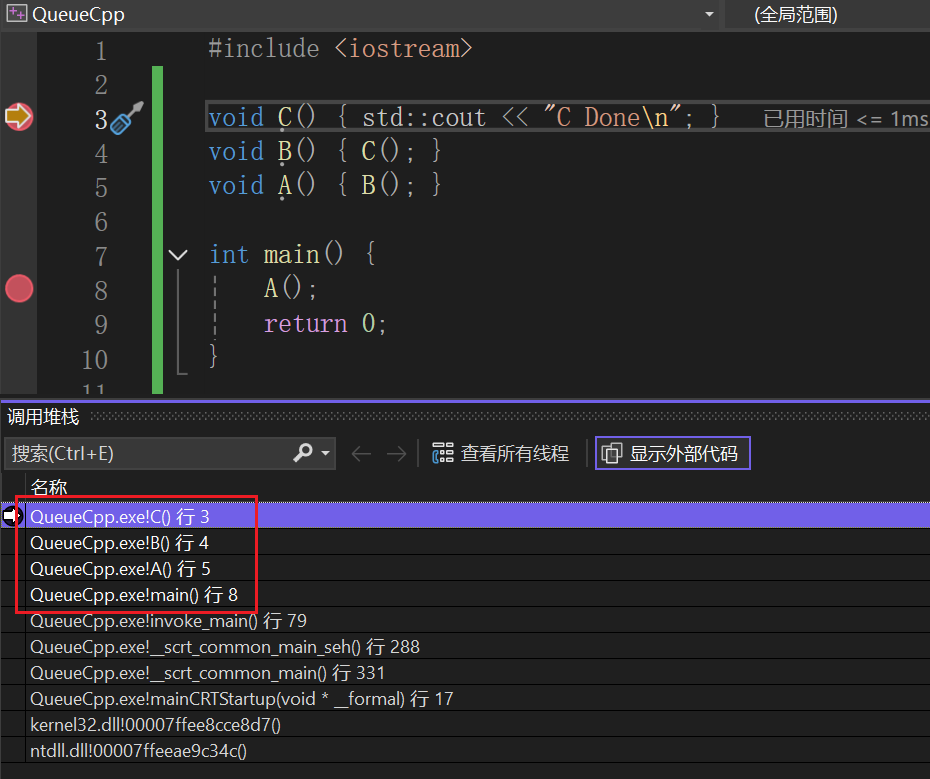Click the 调用堆栈 panel title

coord(43,416)
